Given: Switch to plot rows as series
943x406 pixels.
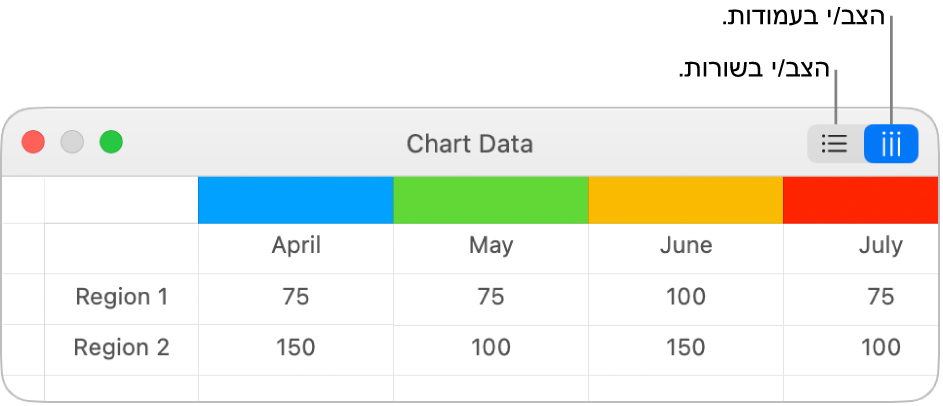Looking at the screenshot, I should tap(835, 144).
